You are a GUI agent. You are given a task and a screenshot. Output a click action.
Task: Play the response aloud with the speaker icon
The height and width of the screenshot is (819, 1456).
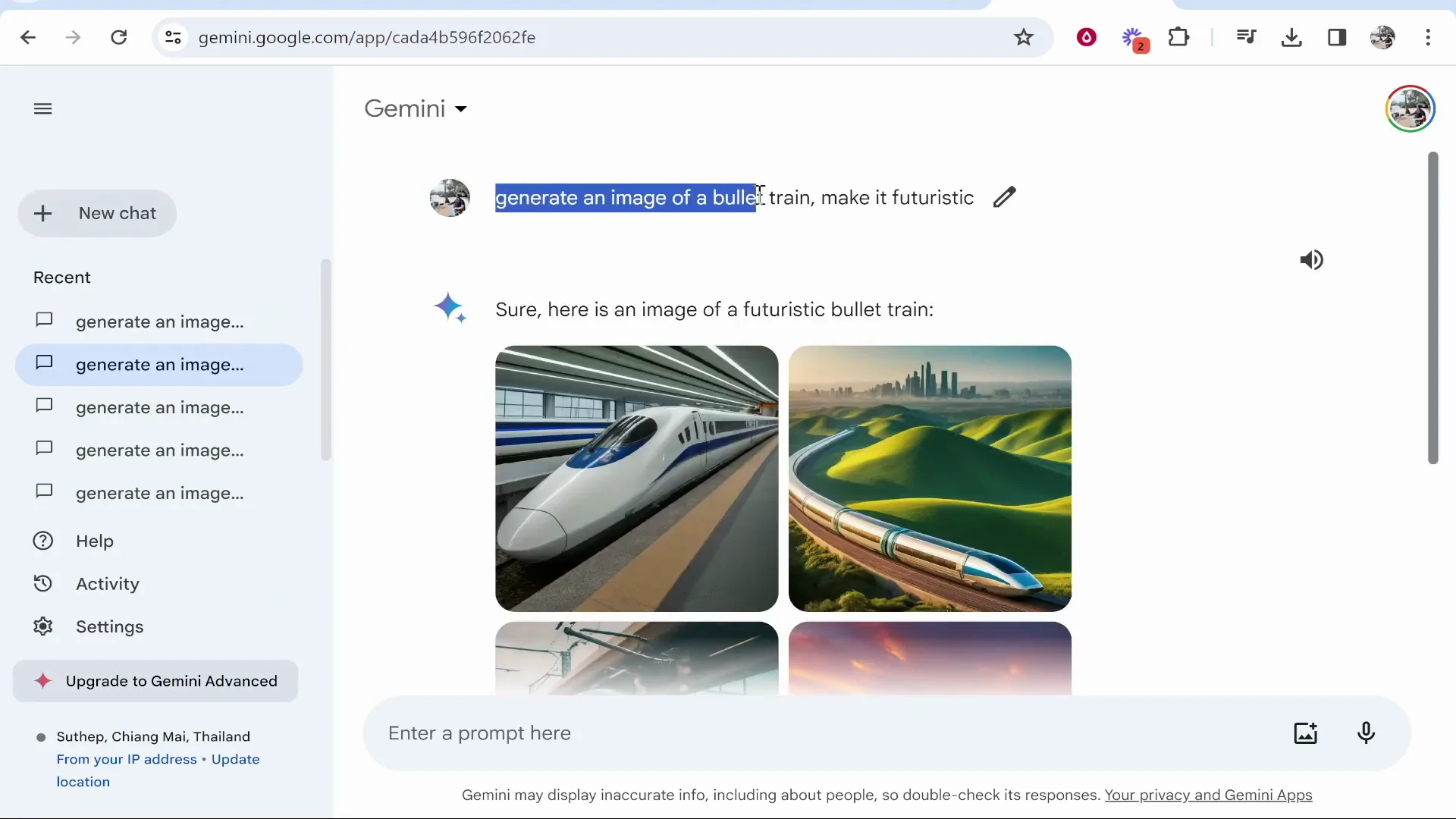click(x=1312, y=260)
